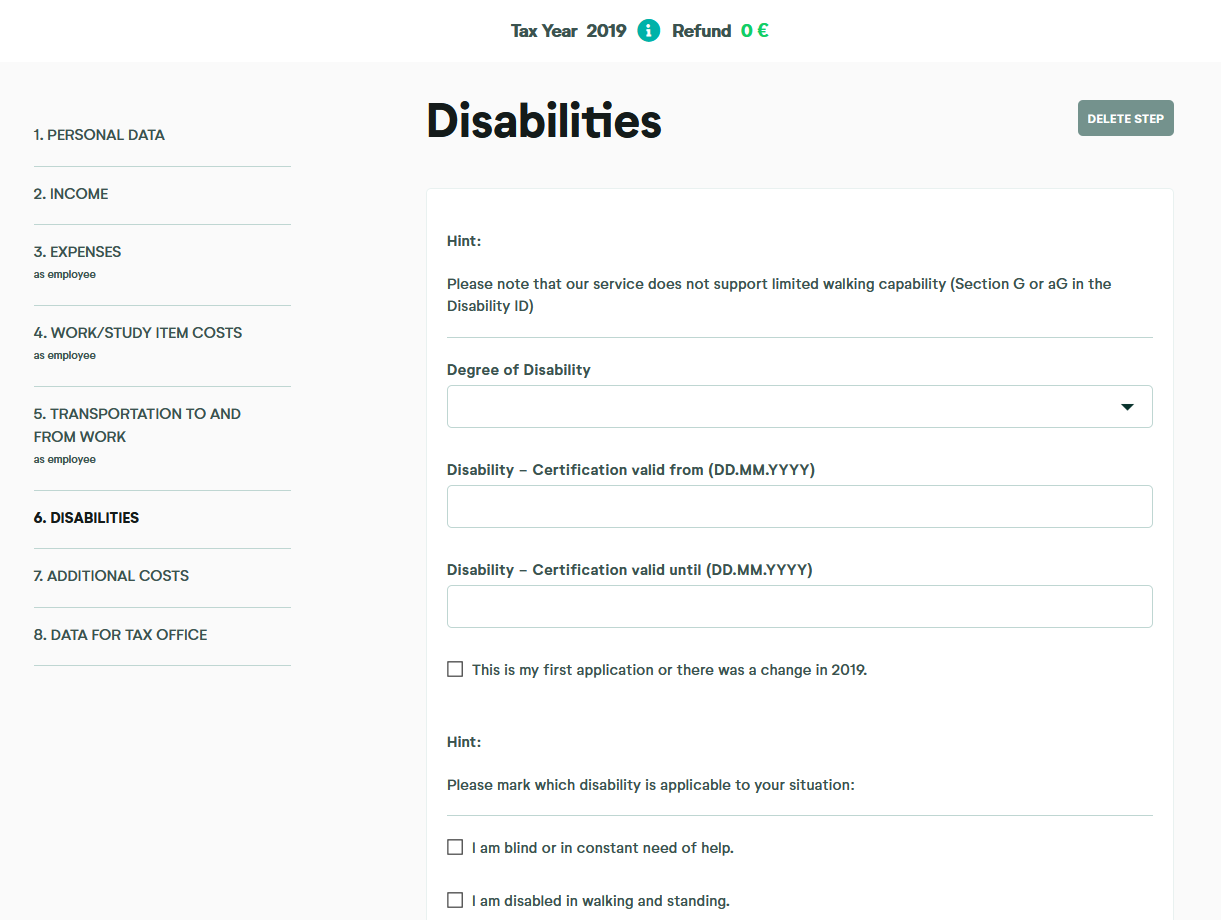Open the Data for Tax Office step
The image size is (1221, 920).
[x=120, y=635]
